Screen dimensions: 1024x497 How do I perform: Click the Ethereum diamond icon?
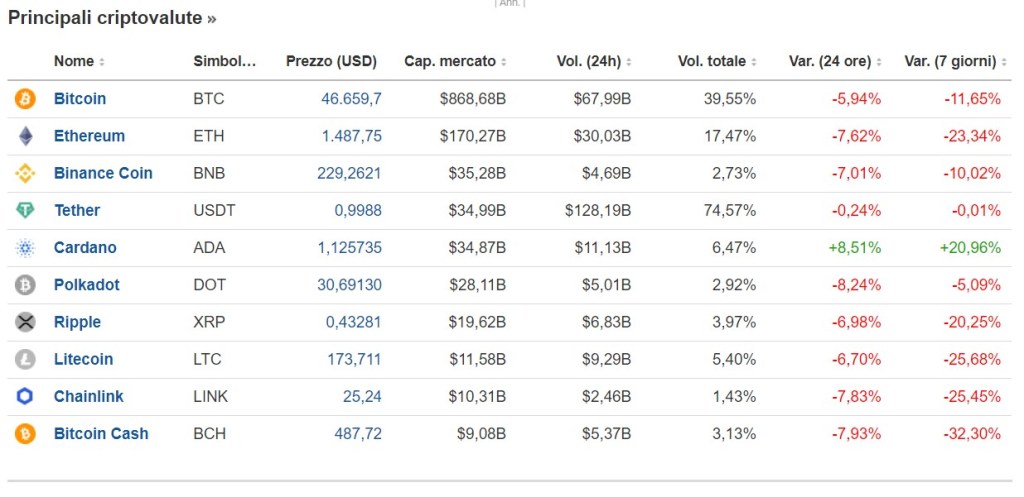tap(25, 136)
